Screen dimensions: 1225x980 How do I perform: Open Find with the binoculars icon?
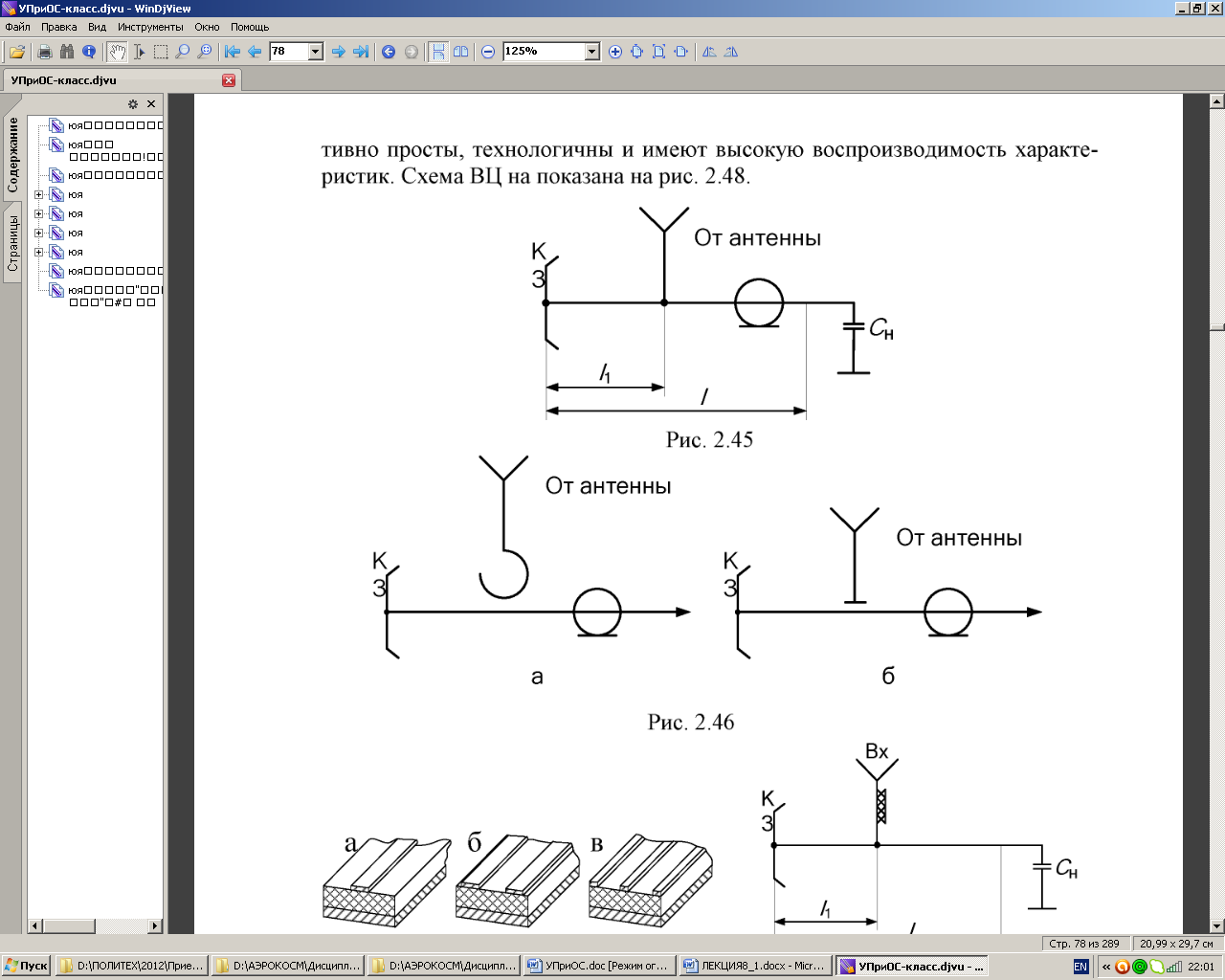[x=66, y=52]
